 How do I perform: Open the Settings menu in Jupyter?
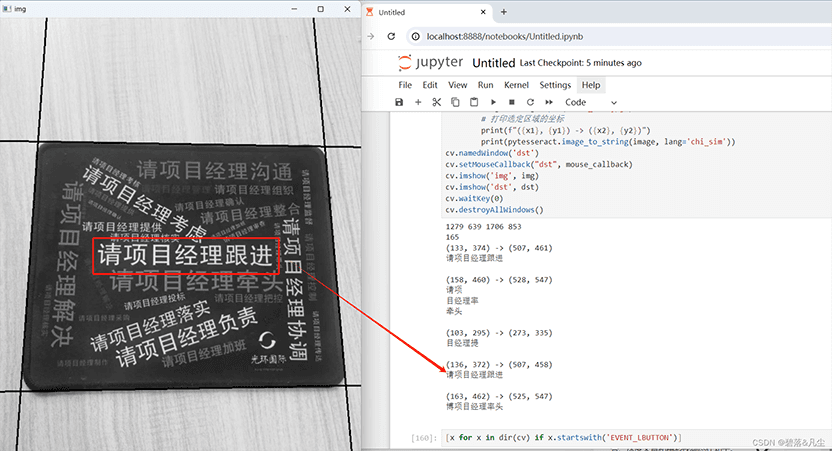(555, 85)
